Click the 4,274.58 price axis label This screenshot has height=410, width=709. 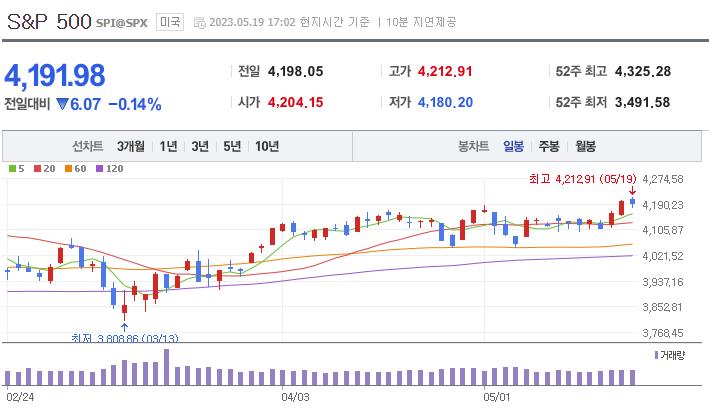tap(662, 179)
